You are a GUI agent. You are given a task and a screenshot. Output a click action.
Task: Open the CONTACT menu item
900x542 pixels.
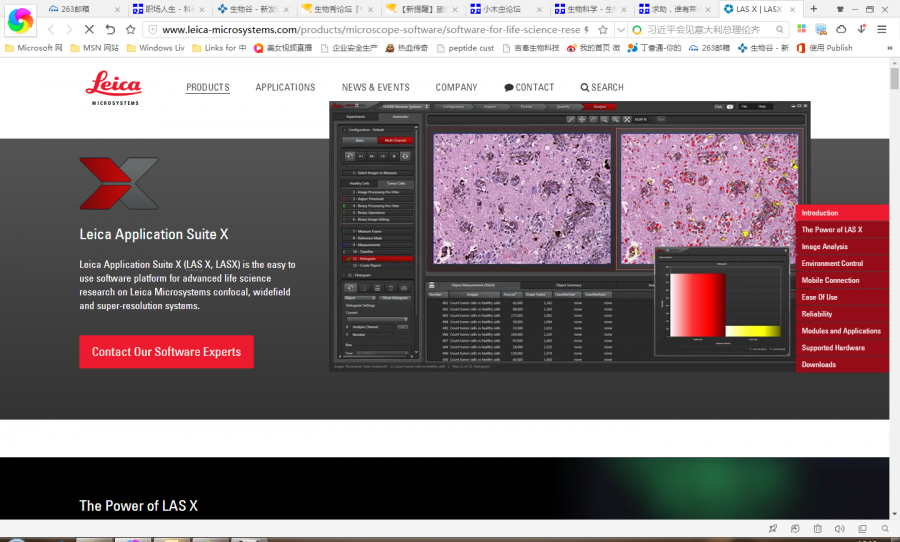pyautogui.click(x=529, y=87)
